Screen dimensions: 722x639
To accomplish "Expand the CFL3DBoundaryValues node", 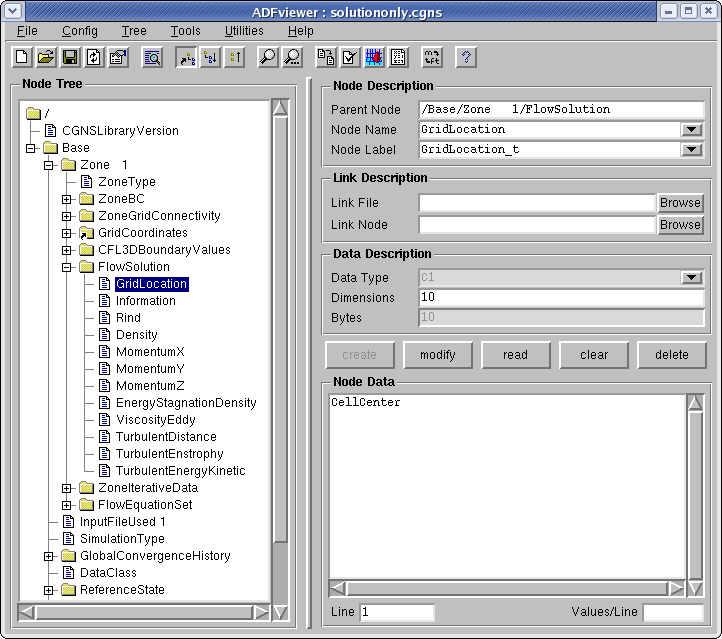I will coord(67,250).
